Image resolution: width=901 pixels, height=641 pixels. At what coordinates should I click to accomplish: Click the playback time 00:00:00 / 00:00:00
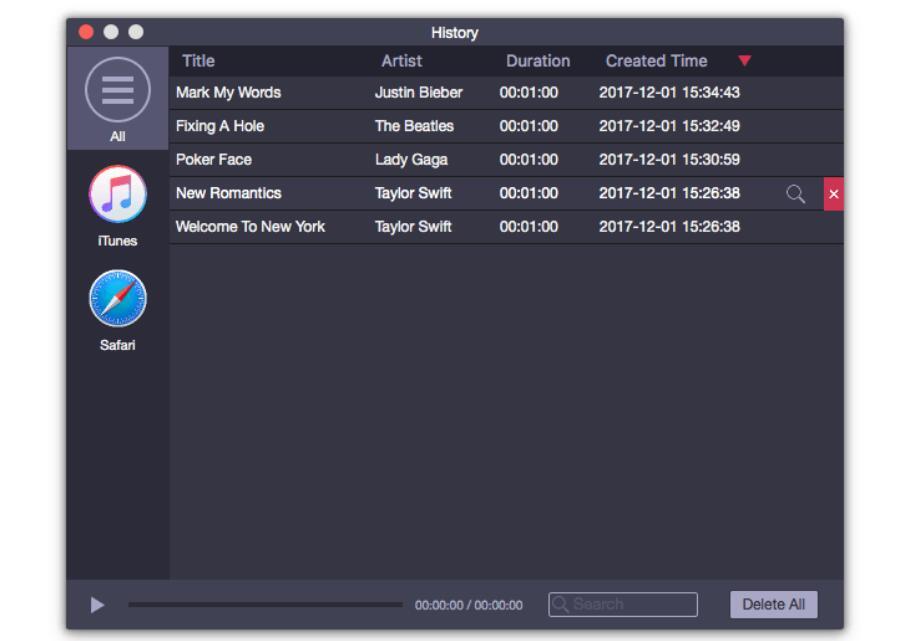pos(469,605)
